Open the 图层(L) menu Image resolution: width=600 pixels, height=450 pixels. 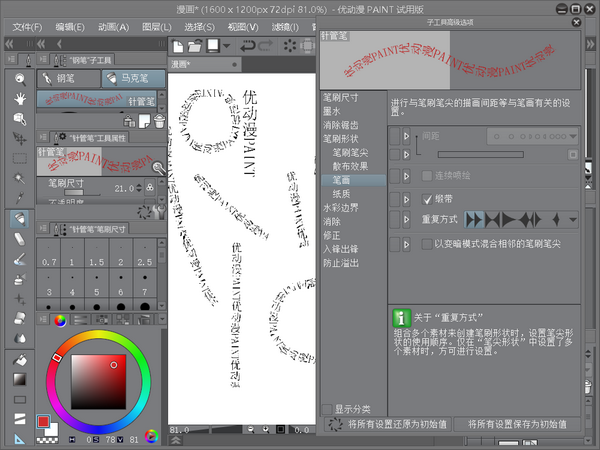tap(157, 27)
